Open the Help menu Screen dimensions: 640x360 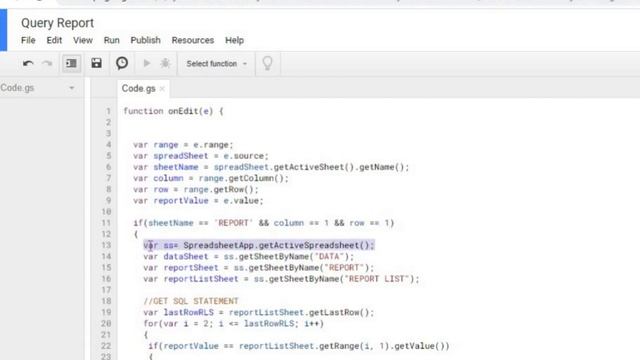click(x=234, y=40)
